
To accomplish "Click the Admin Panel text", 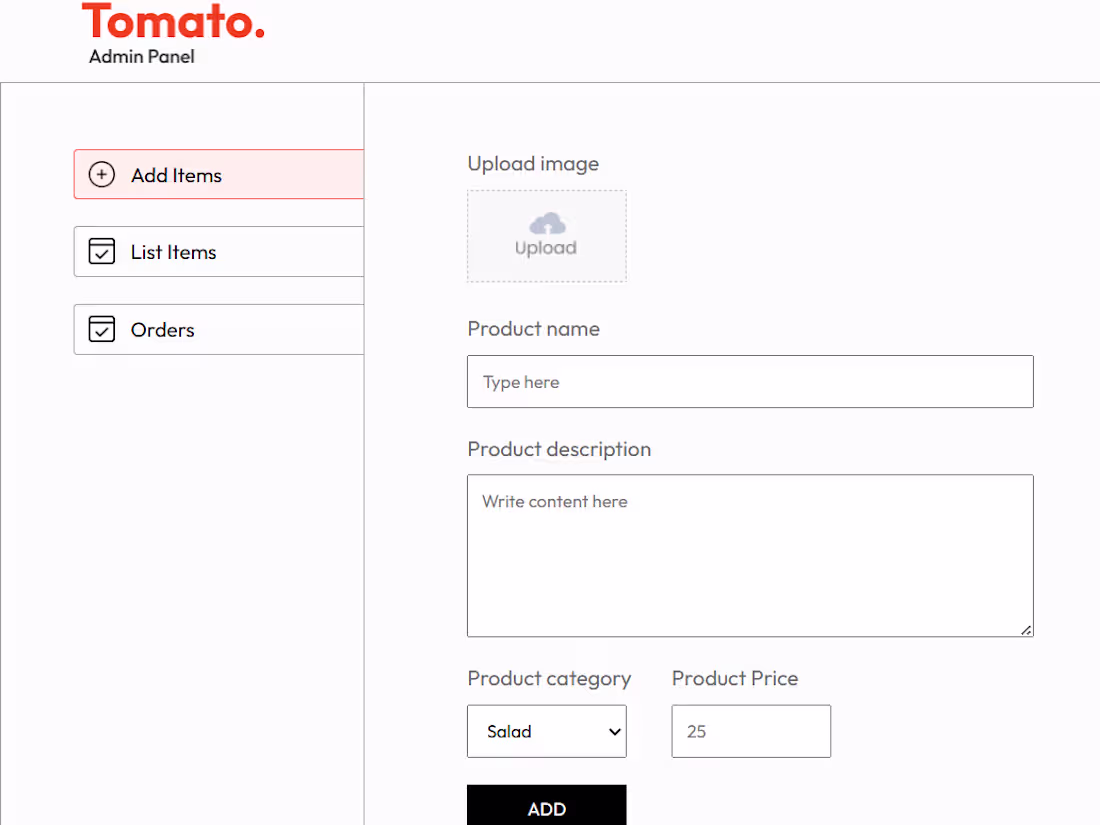I will (x=141, y=57).
